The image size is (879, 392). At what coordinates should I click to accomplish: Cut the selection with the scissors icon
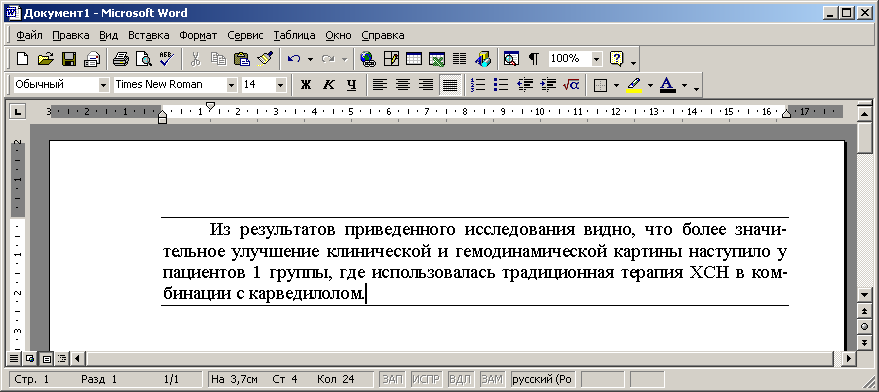point(196,58)
